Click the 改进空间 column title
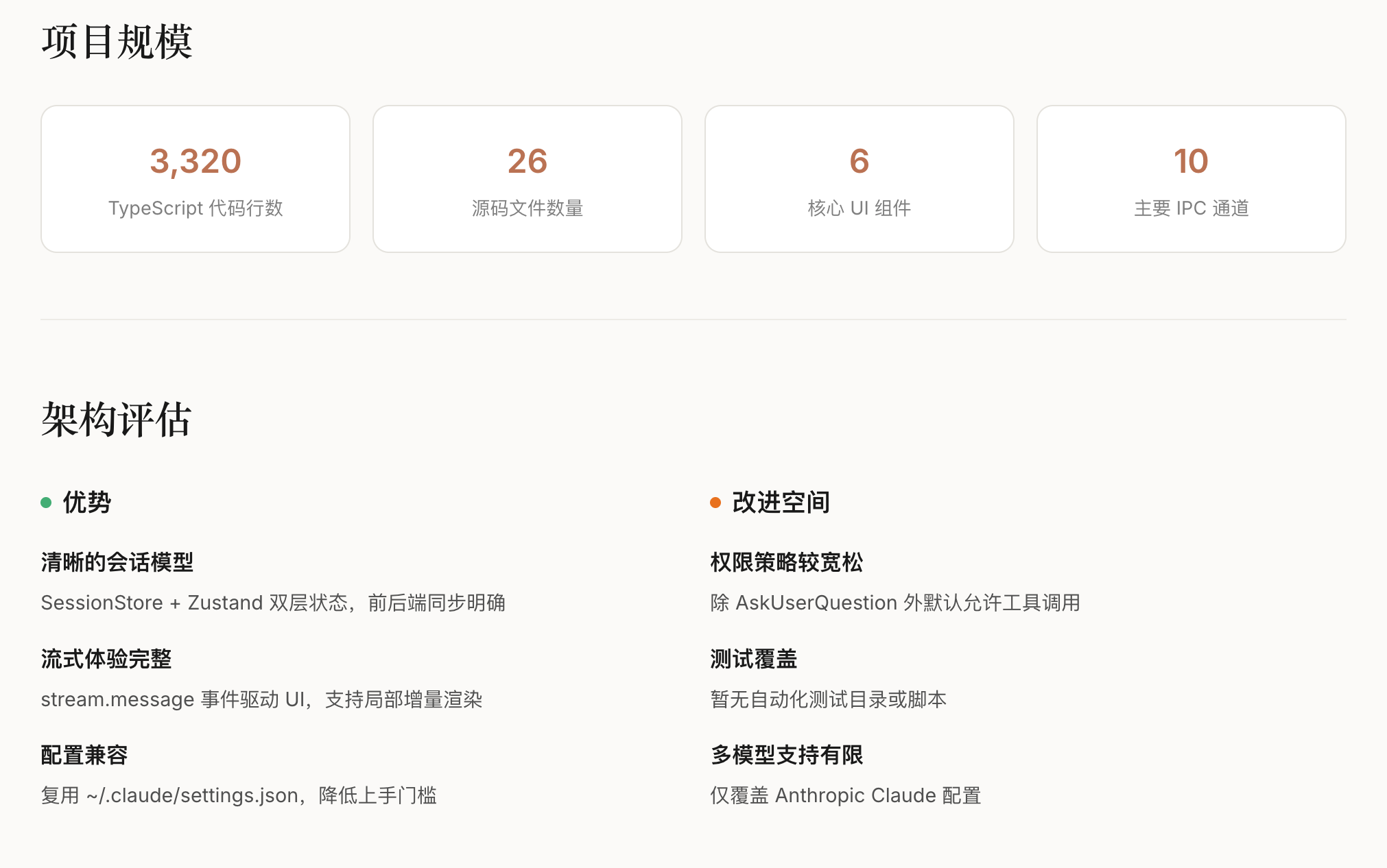 pos(781,503)
